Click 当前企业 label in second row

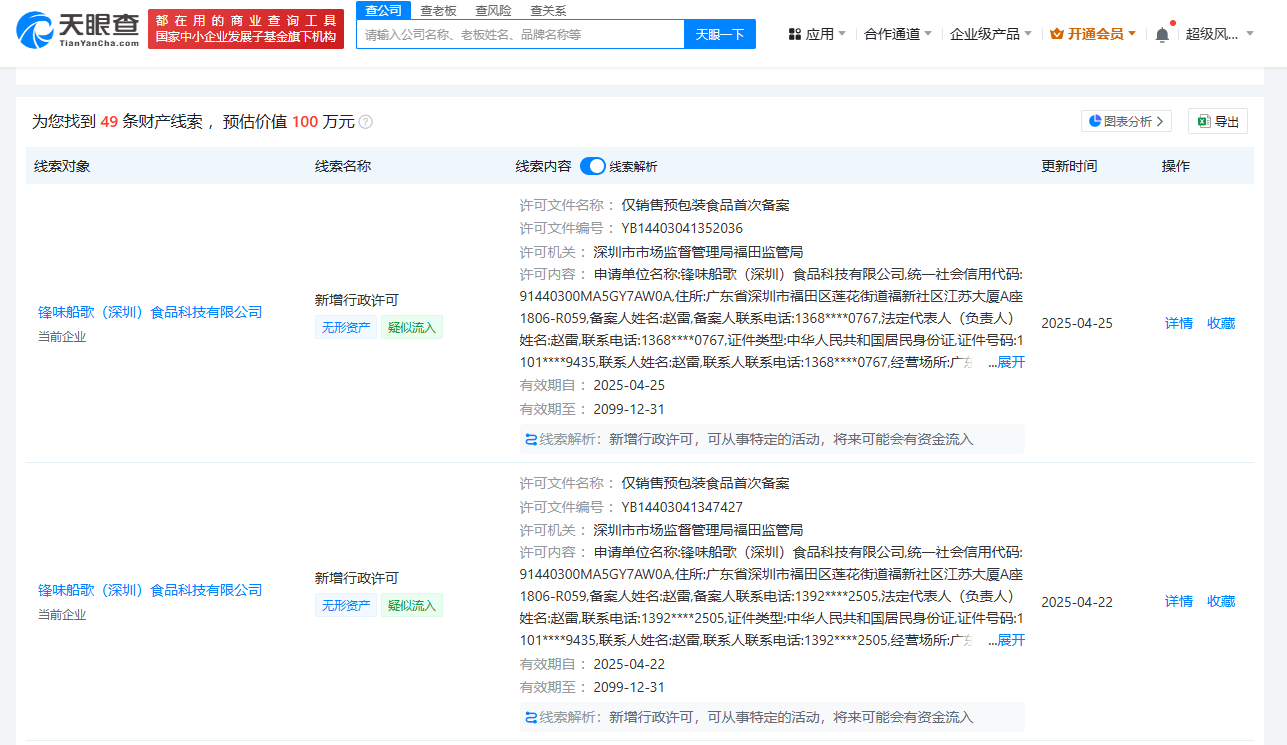(62, 614)
